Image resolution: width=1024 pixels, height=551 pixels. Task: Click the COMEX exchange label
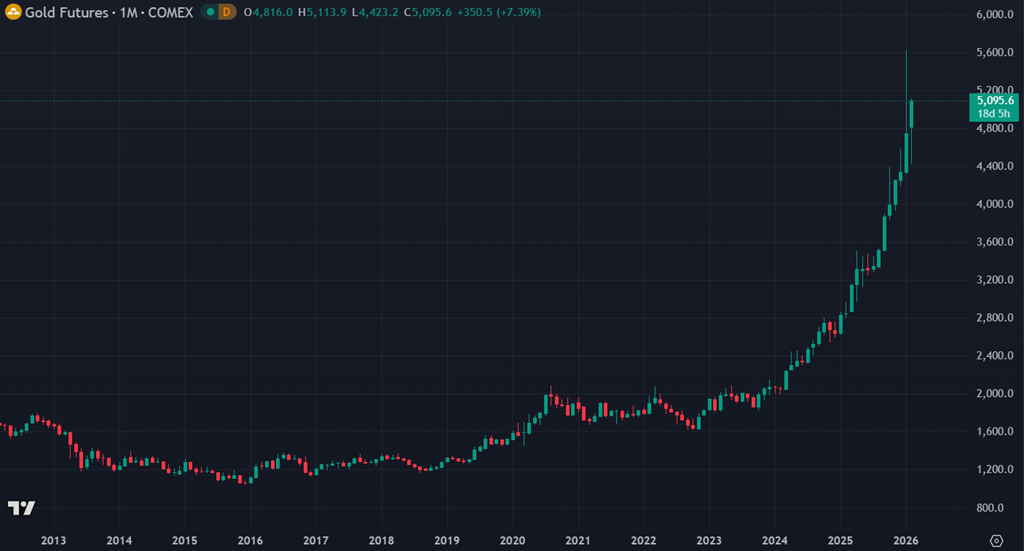click(169, 12)
